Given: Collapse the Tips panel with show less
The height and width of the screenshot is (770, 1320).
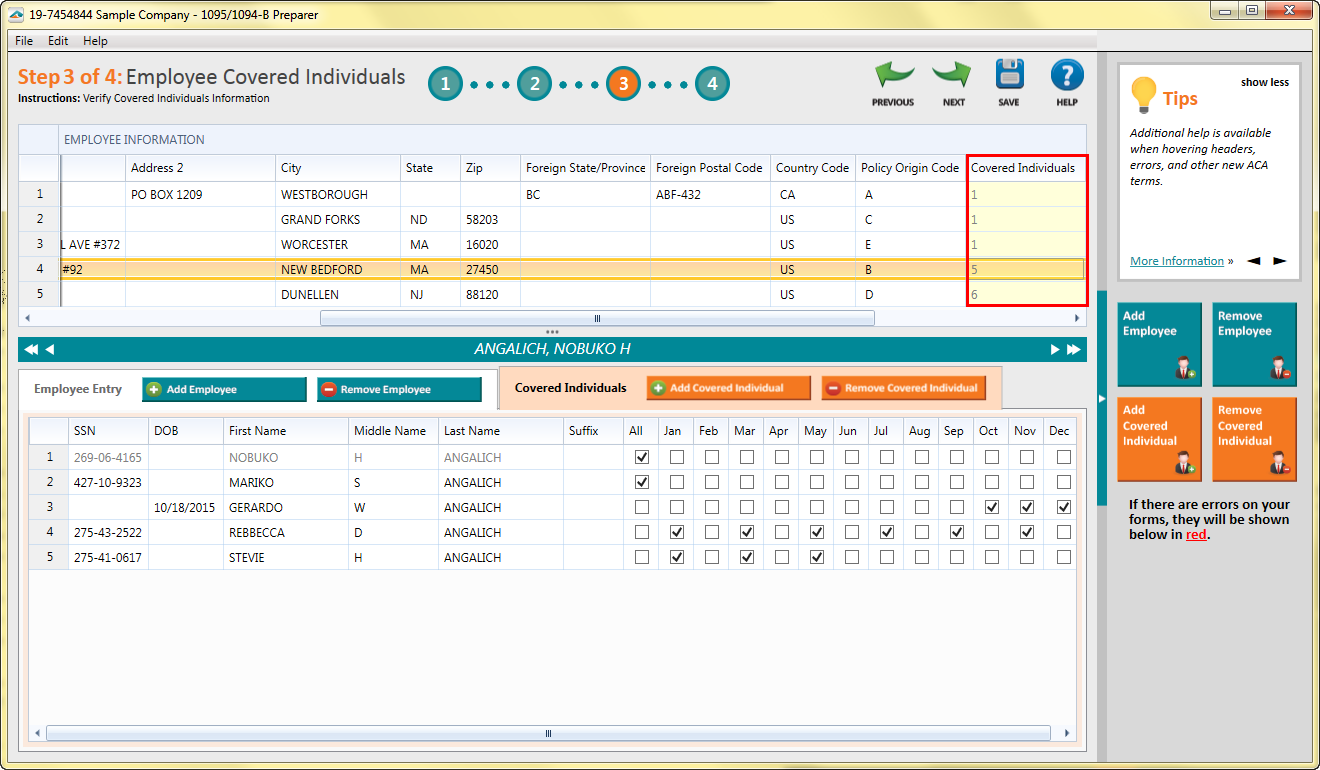Looking at the screenshot, I should click(x=1265, y=82).
